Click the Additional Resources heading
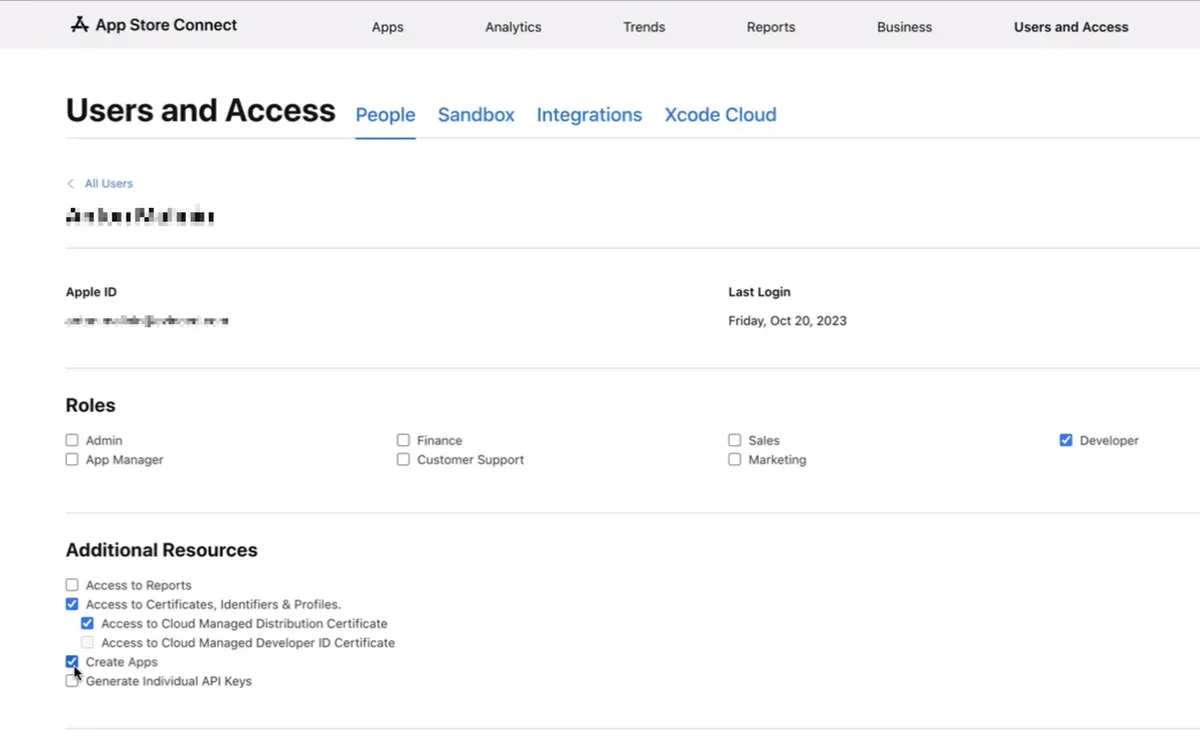The height and width of the screenshot is (736, 1200). click(x=161, y=550)
